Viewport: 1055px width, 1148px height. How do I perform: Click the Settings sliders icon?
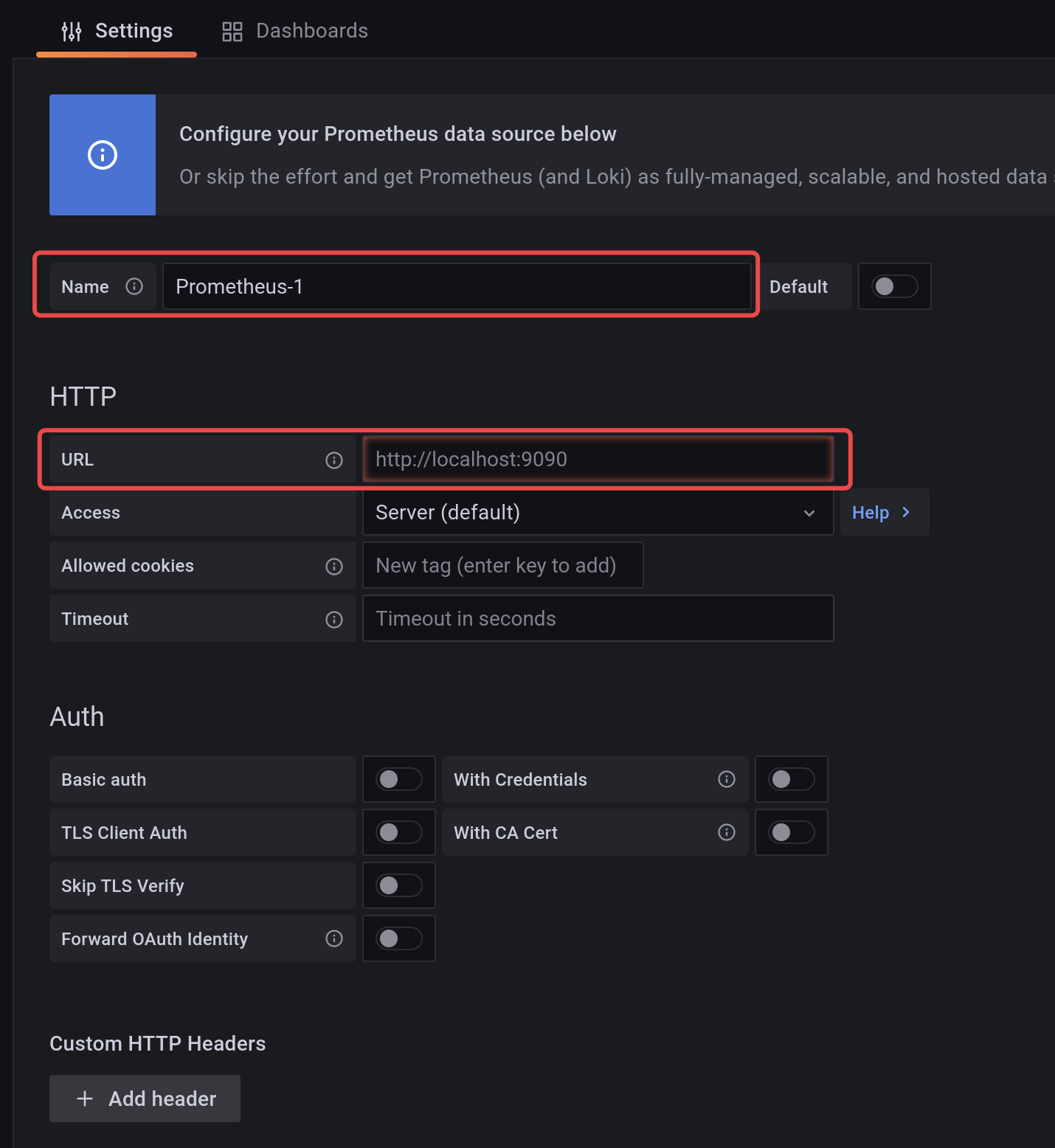(72, 31)
